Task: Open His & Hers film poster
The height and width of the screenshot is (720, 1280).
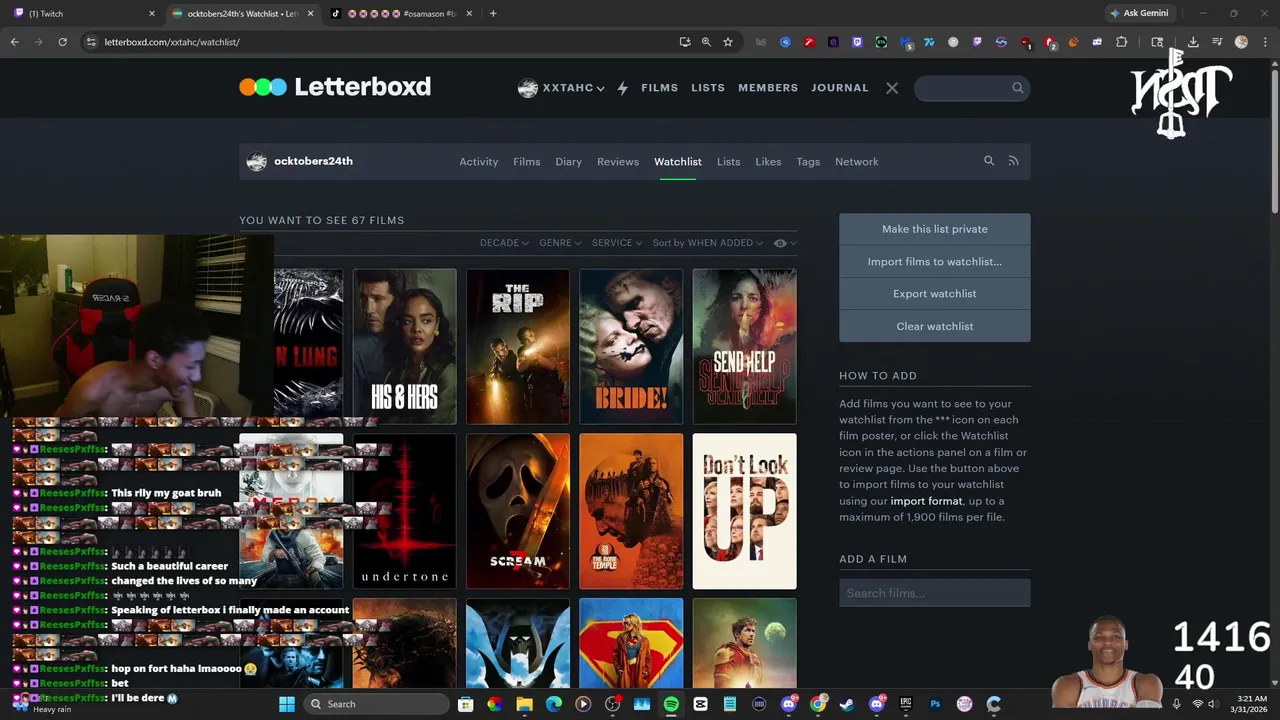Action: [404, 346]
